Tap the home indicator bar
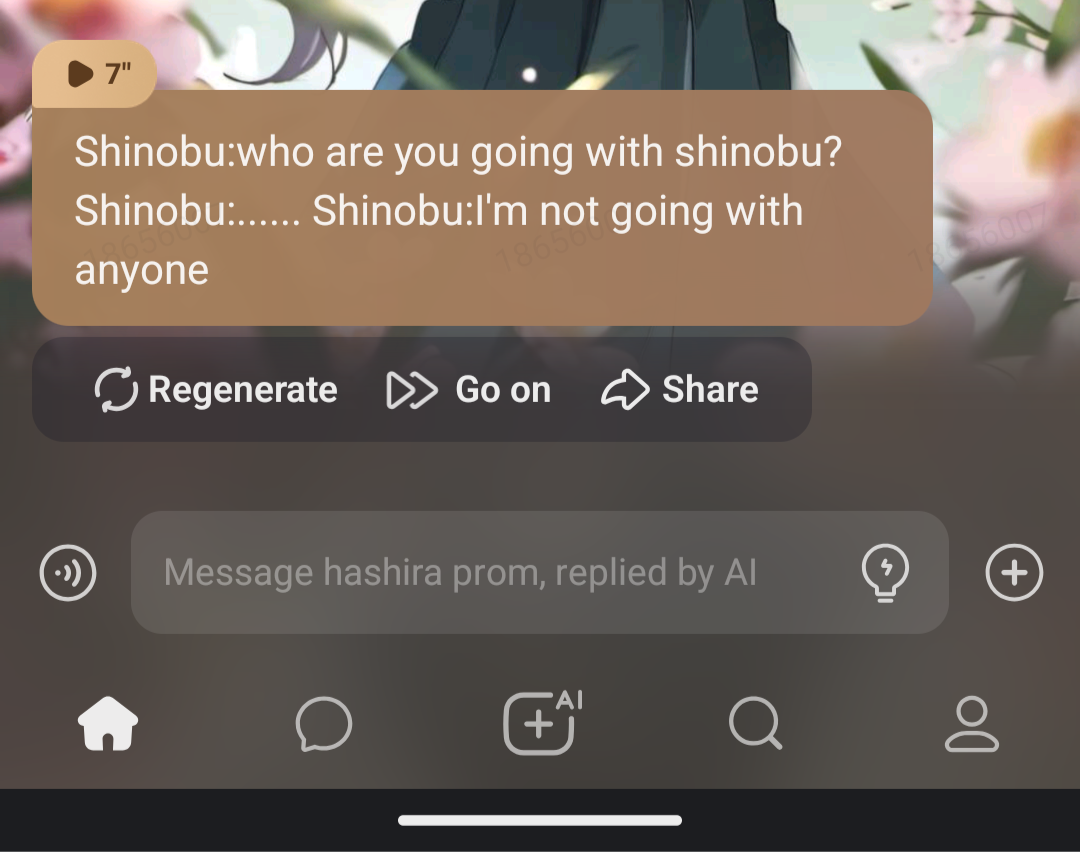Screen dimensions: 1080x852 [540, 820]
